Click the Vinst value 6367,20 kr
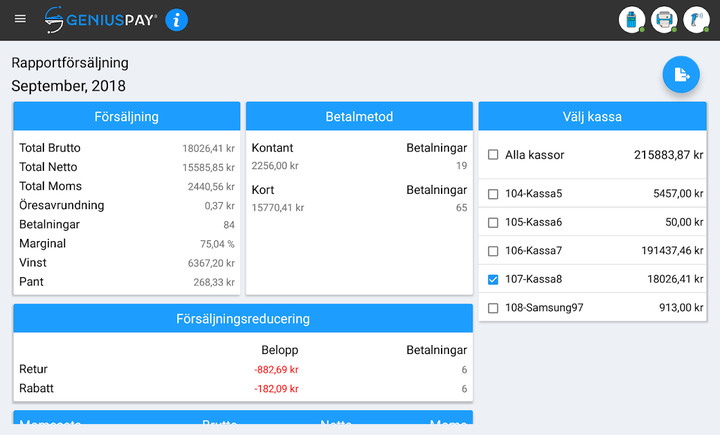 point(211,263)
